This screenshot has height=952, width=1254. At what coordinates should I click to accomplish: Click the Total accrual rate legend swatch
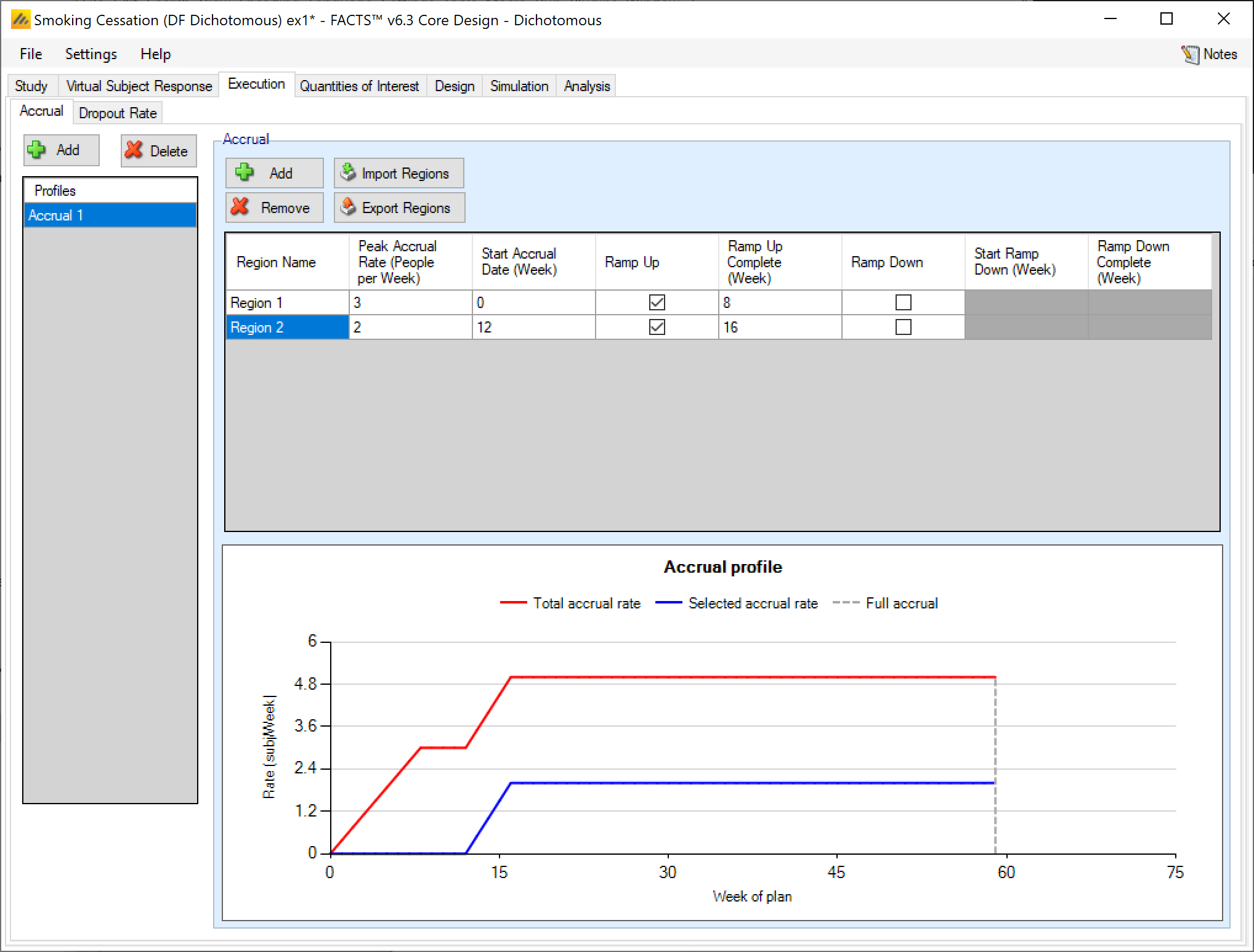[513, 603]
